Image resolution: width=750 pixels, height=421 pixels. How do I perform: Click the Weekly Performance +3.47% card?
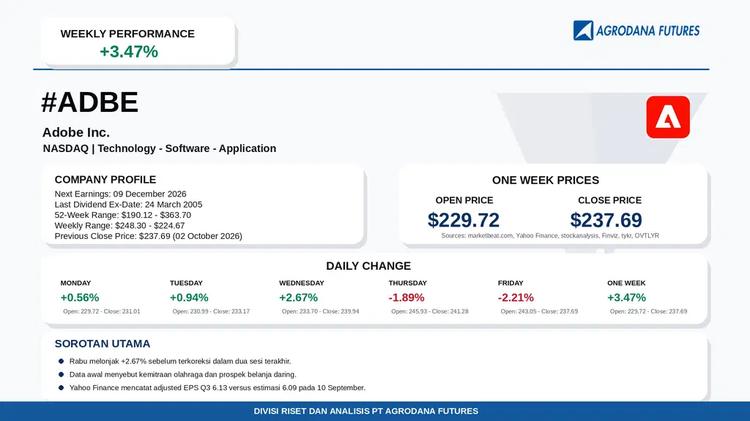click(138, 42)
